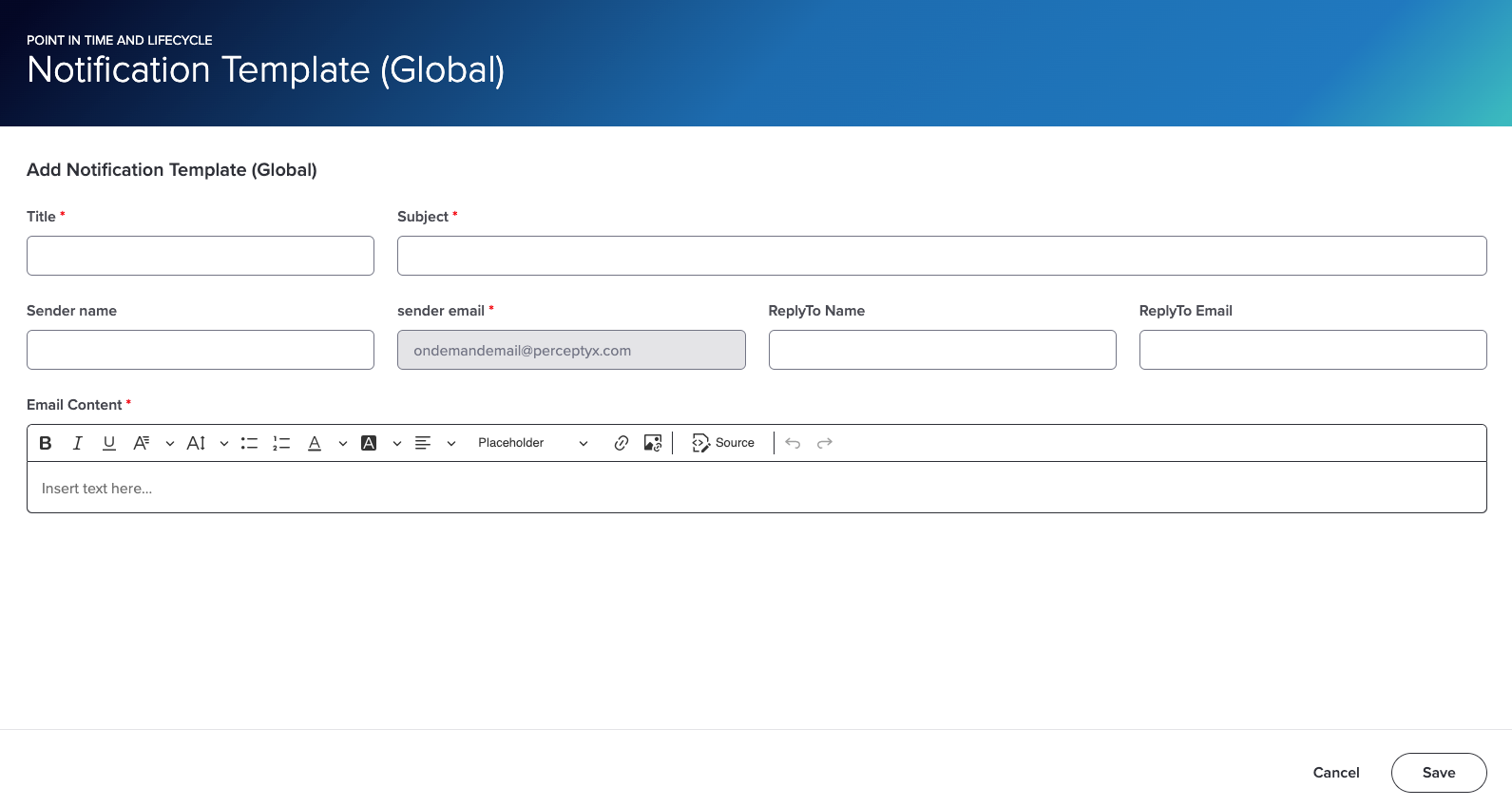Click into the ReplyTo Name field
The image size is (1512, 807).
942,350
